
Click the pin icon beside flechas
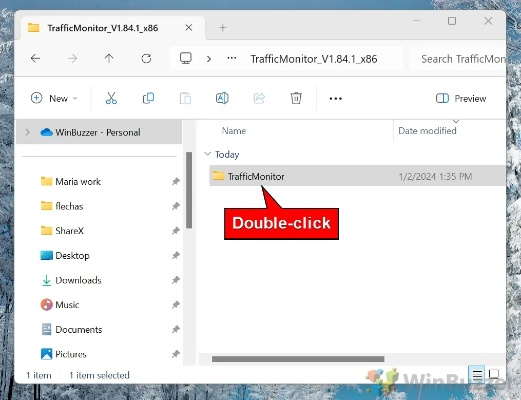click(x=176, y=206)
